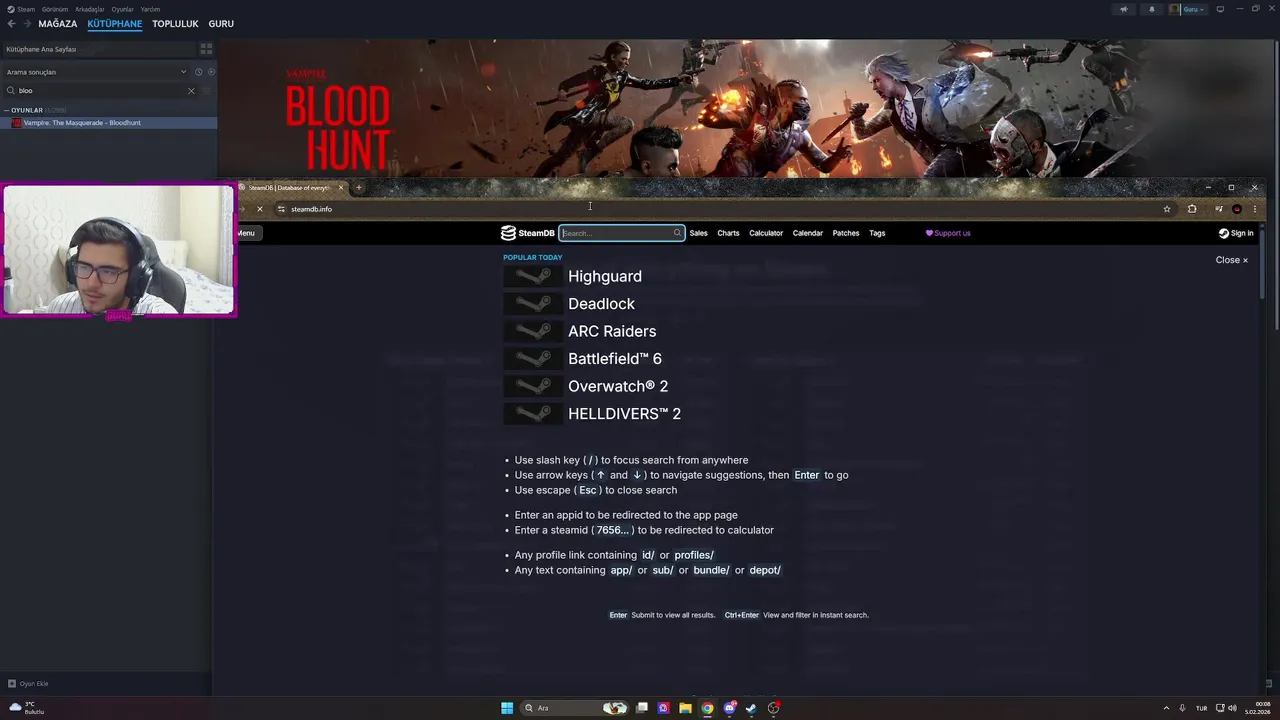Click the Steam library search field
The width and height of the screenshot is (1280, 720).
(x=100, y=91)
